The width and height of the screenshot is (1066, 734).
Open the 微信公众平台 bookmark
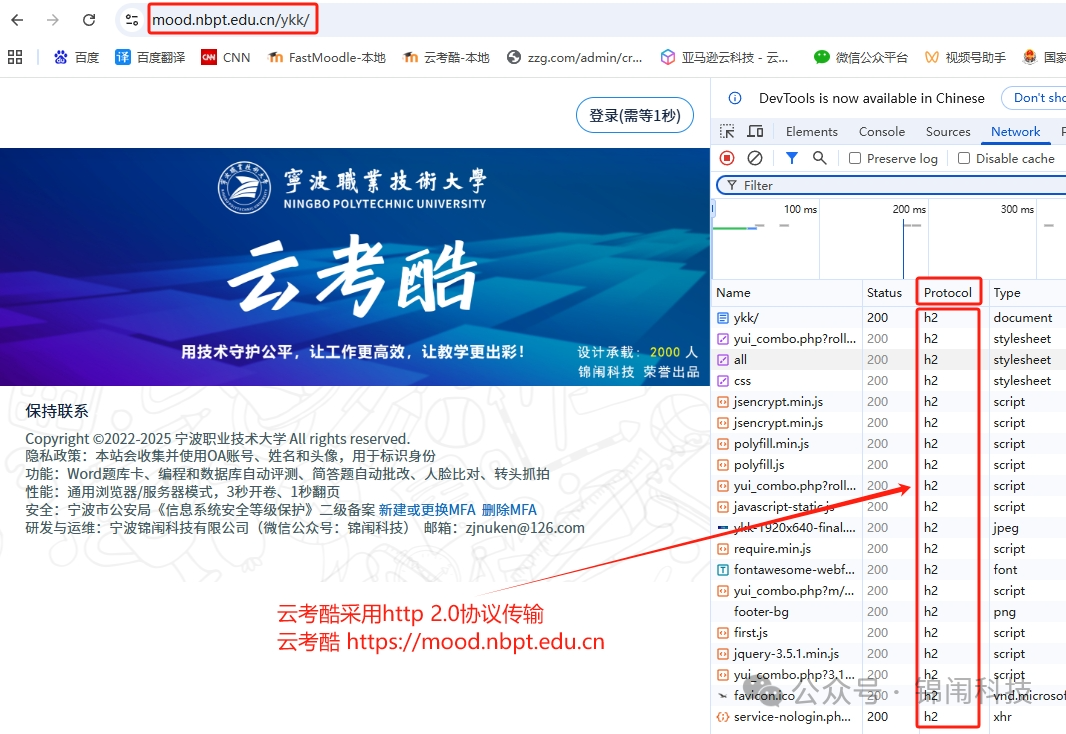[861, 57]
